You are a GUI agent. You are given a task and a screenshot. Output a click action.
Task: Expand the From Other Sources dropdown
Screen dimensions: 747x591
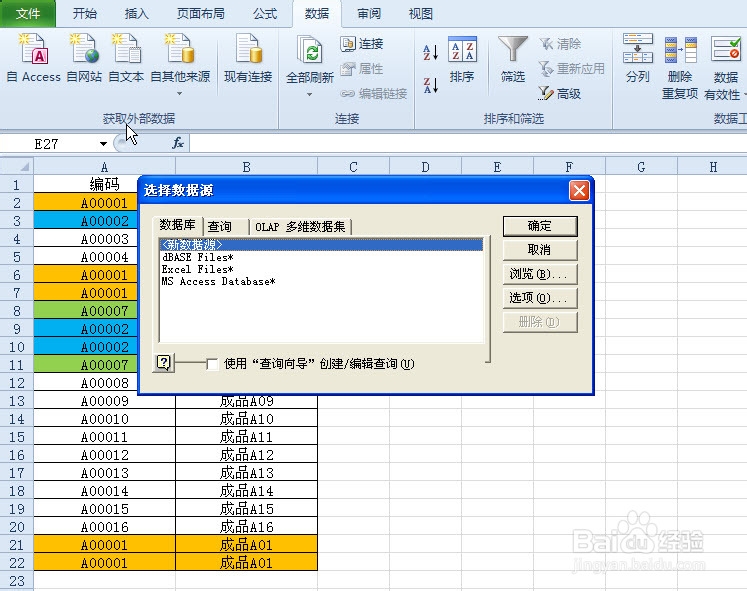pyautogui.click(x=180, y=94)
